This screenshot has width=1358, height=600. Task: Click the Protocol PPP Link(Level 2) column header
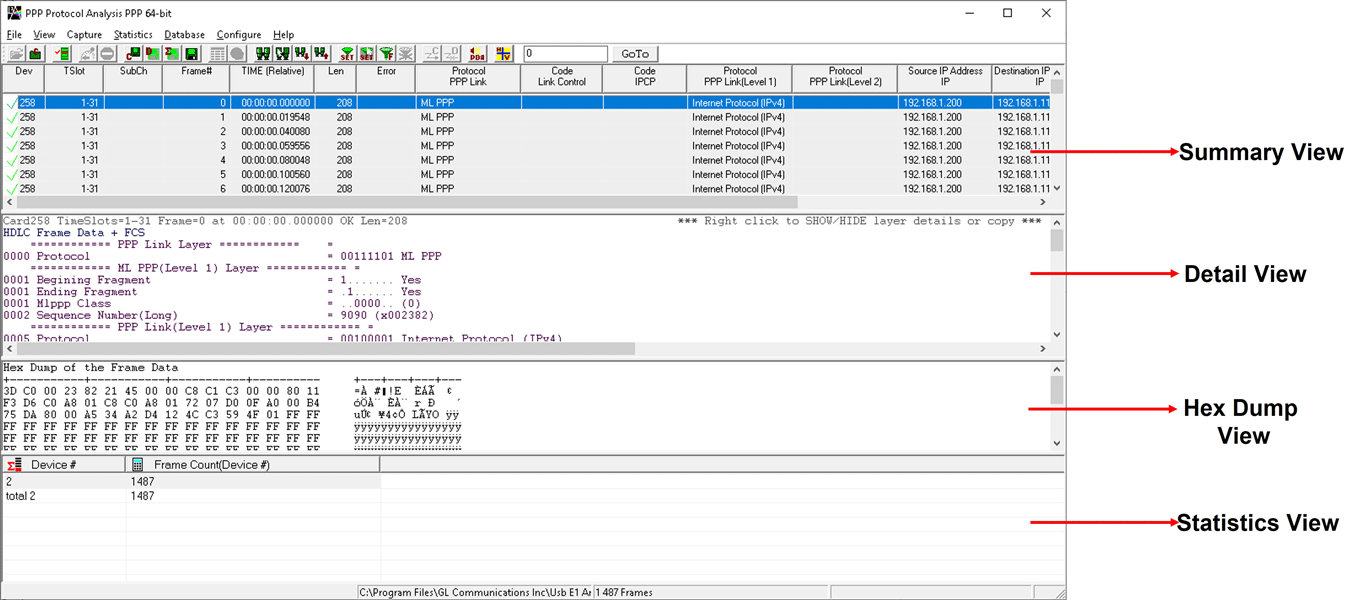[845, 79]
